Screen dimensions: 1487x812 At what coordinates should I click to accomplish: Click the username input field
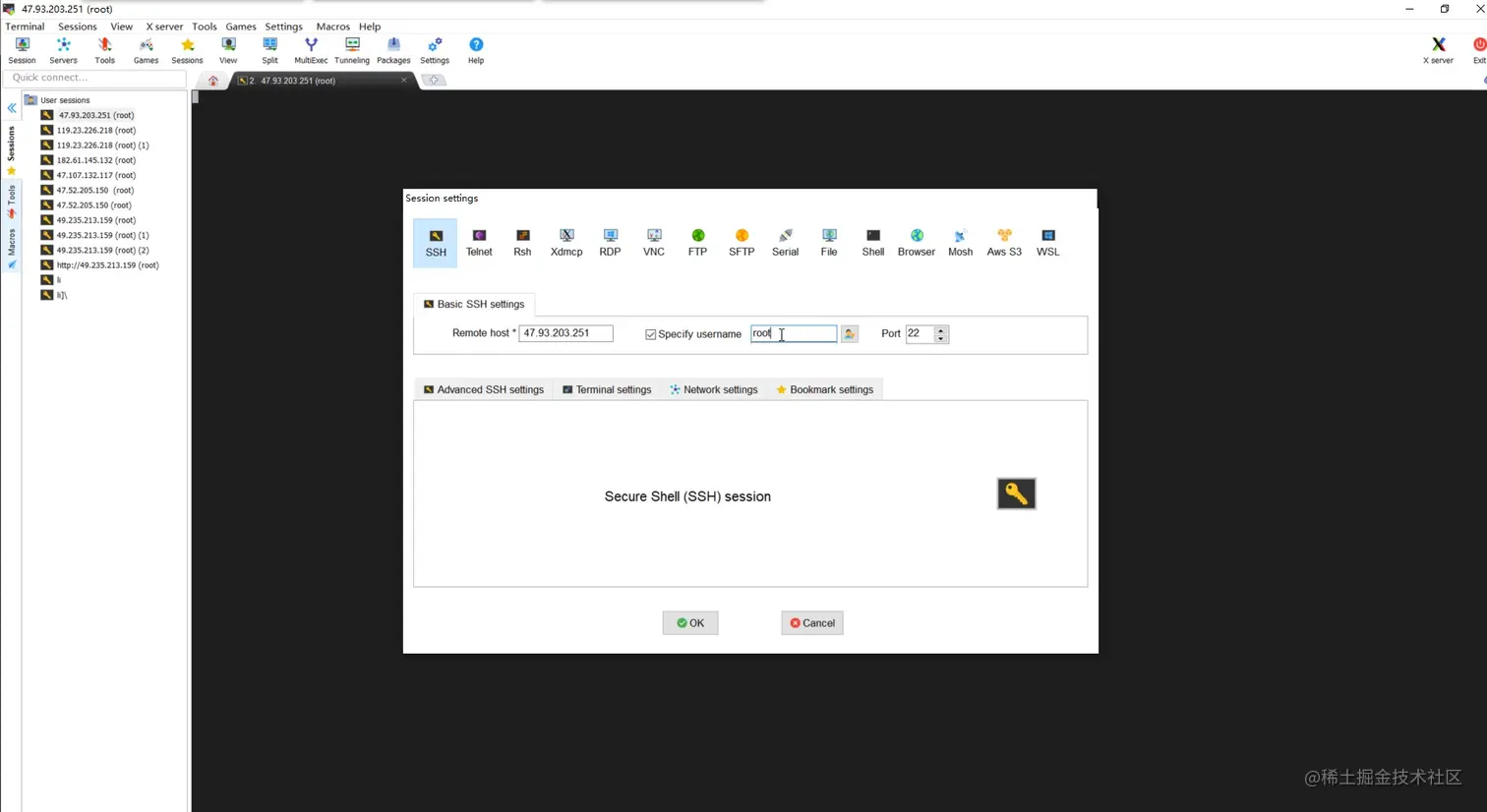tap(794, 333)
